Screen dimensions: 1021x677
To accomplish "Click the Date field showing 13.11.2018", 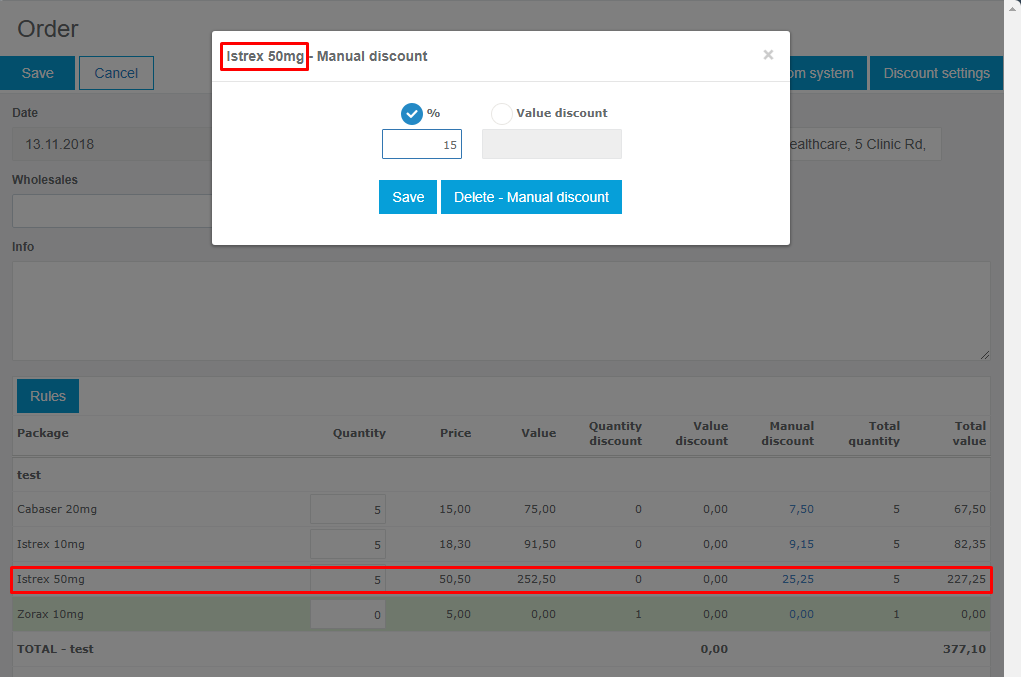I will (110, 144).
